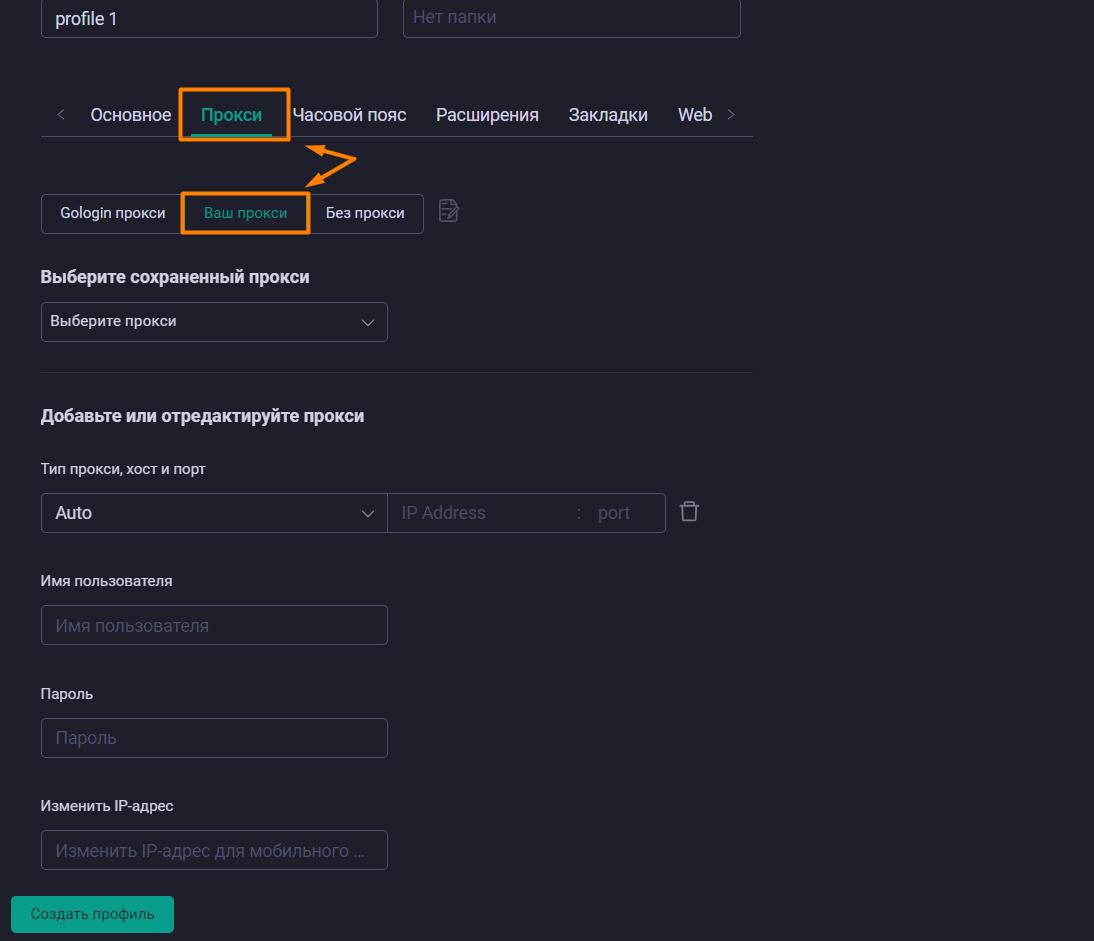Open the Расширения tab

487,114
